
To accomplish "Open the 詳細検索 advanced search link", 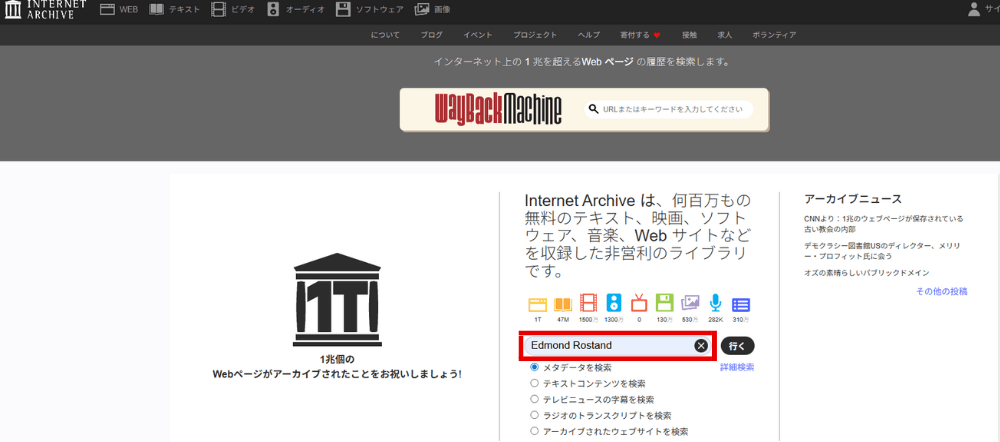I will [737, 367].
